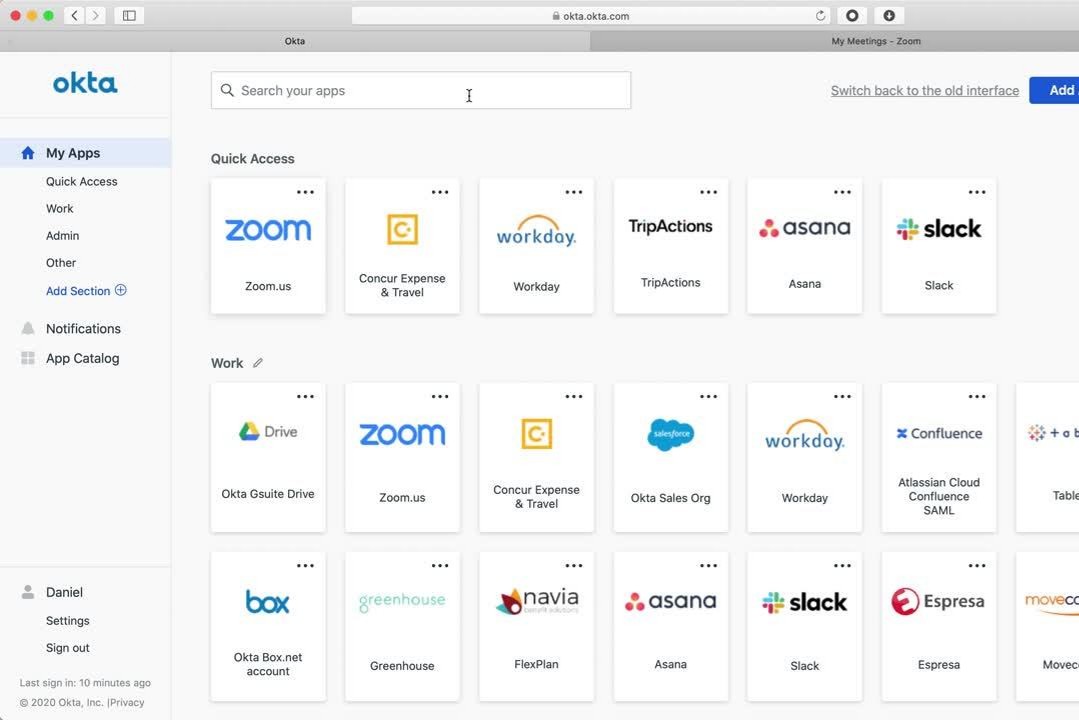Launch the Okta Sales Org Salesforce app
The width and height of the screenshot is (1079, 720).
pyautogui.click(x=670, y=457)
